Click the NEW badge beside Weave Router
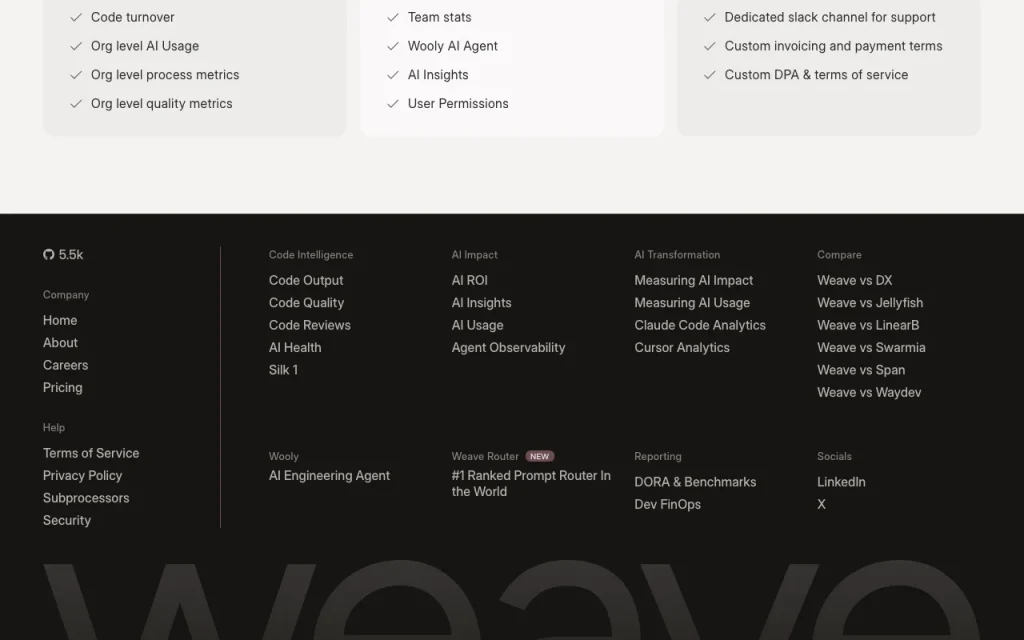Viewport: 1024px width, 640px height. click(539, 456)
